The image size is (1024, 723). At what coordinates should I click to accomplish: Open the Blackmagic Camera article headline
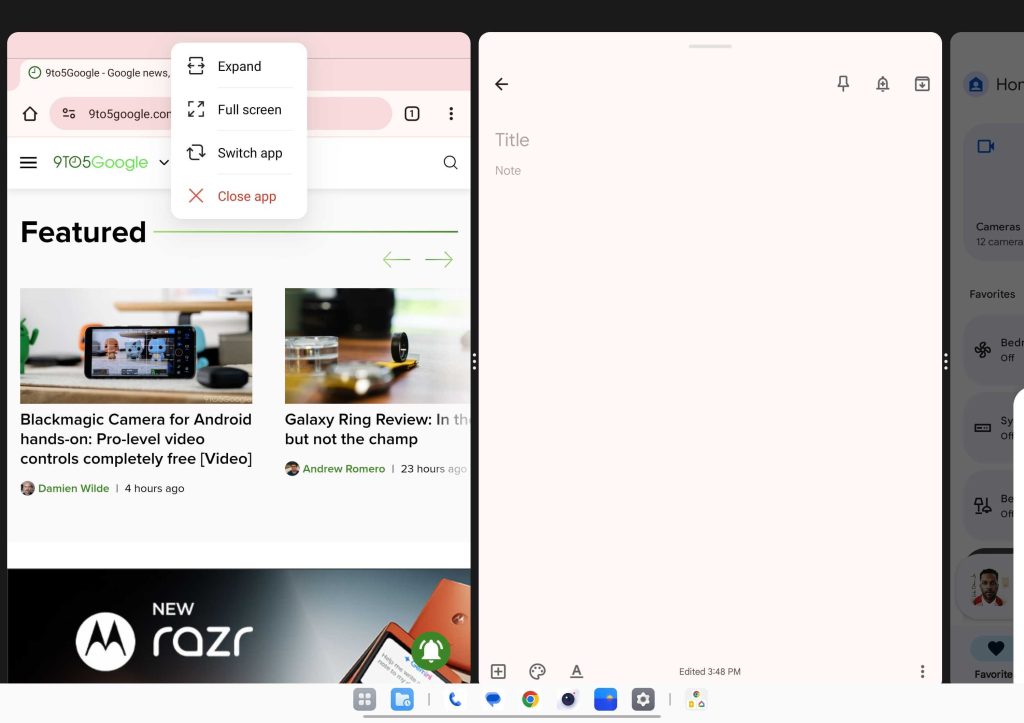[x=136, y=439]
